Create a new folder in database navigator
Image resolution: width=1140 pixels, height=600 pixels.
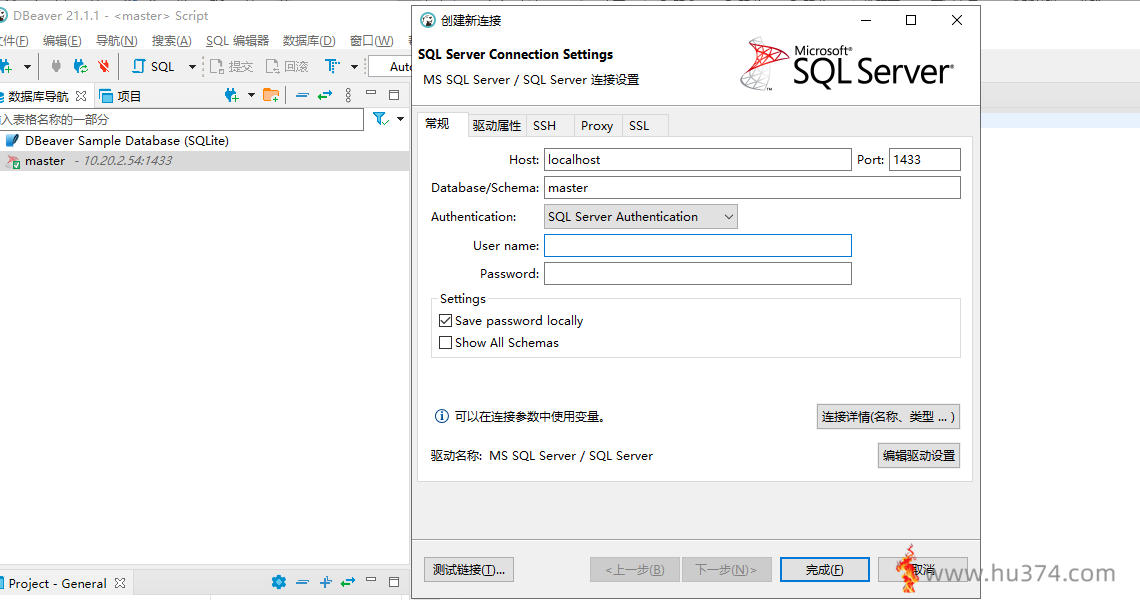[270, 95]
